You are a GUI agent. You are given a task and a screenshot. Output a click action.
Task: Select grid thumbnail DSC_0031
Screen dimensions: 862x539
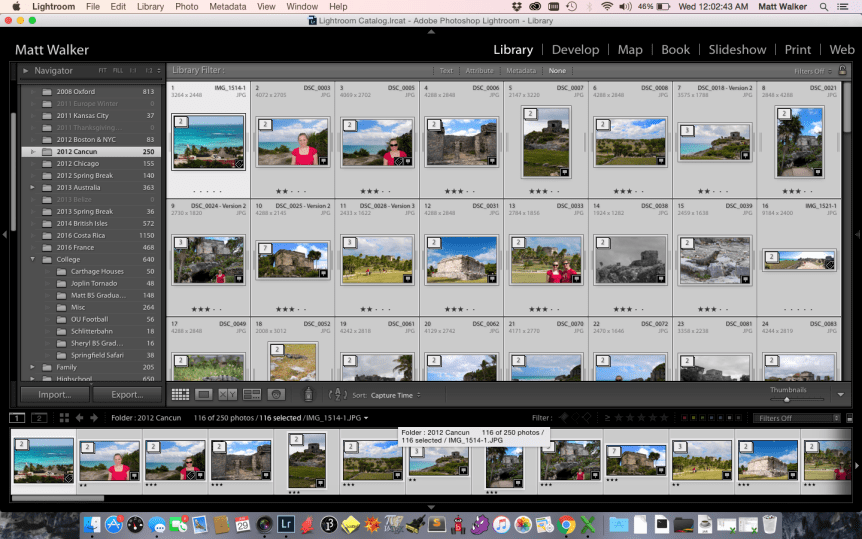tap(461, 260)
